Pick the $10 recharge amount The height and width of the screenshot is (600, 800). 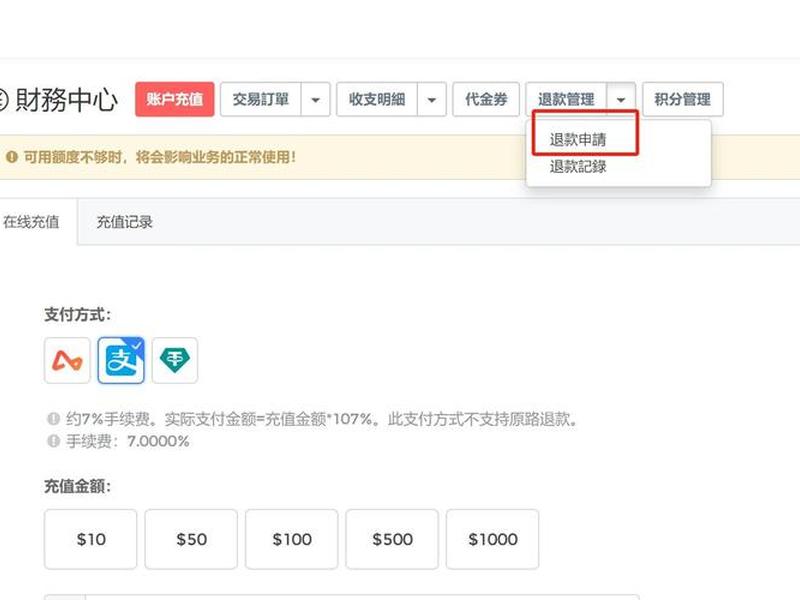(x=91, y=539)
